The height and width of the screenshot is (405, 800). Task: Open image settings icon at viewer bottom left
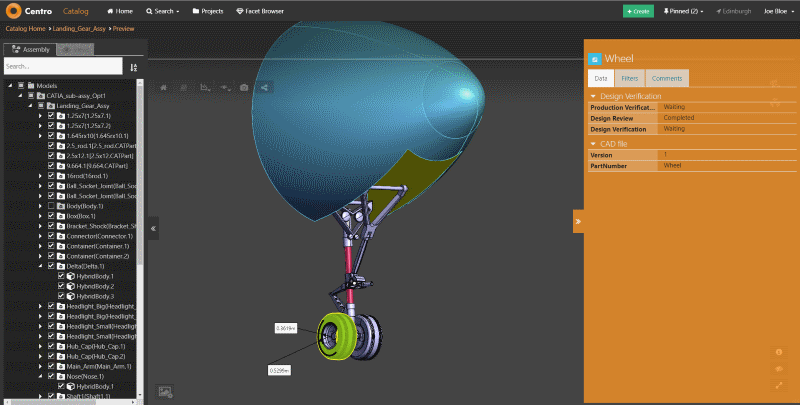click(x=165, y=392)
